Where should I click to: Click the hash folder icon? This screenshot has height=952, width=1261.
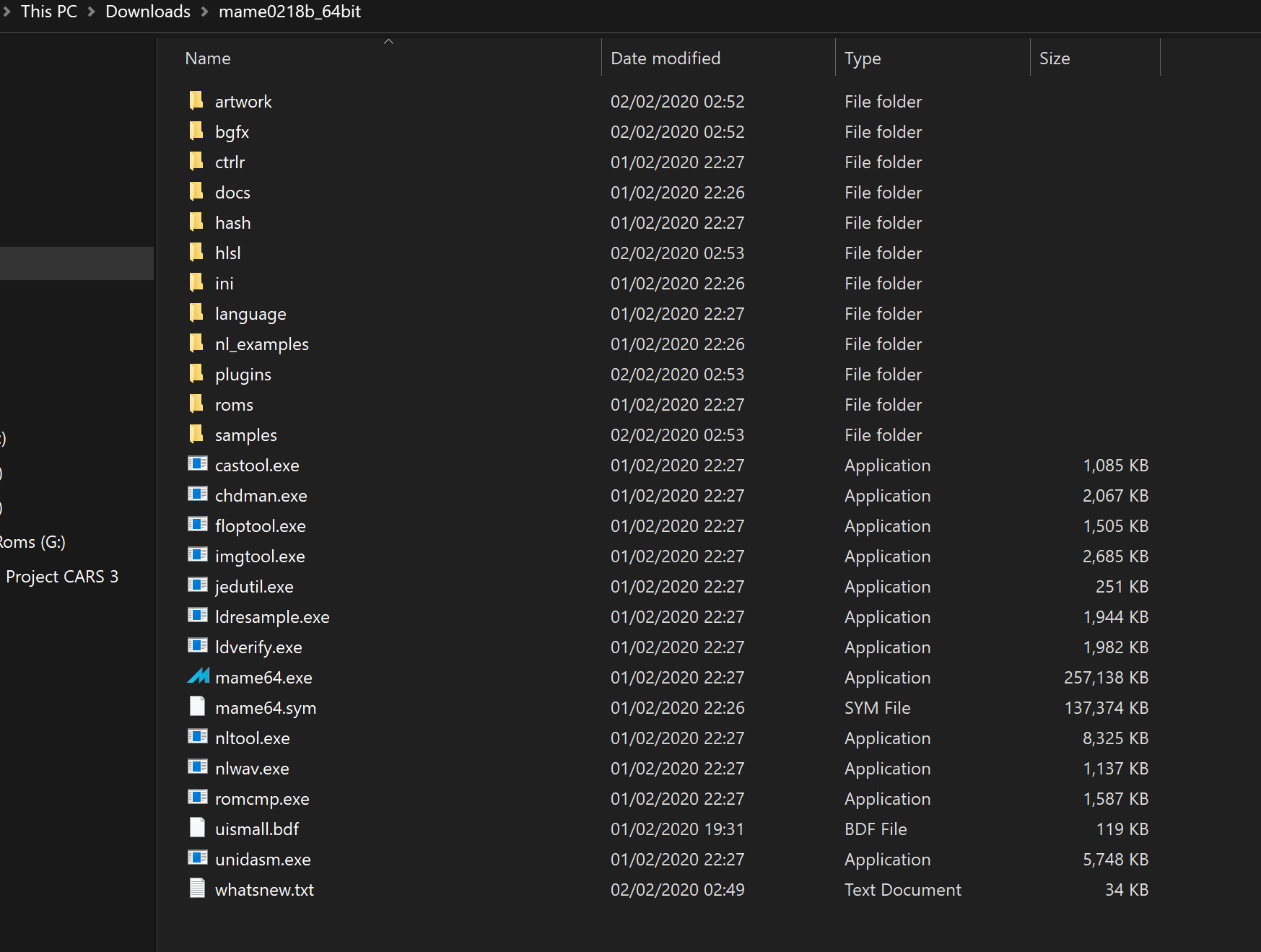196,222
